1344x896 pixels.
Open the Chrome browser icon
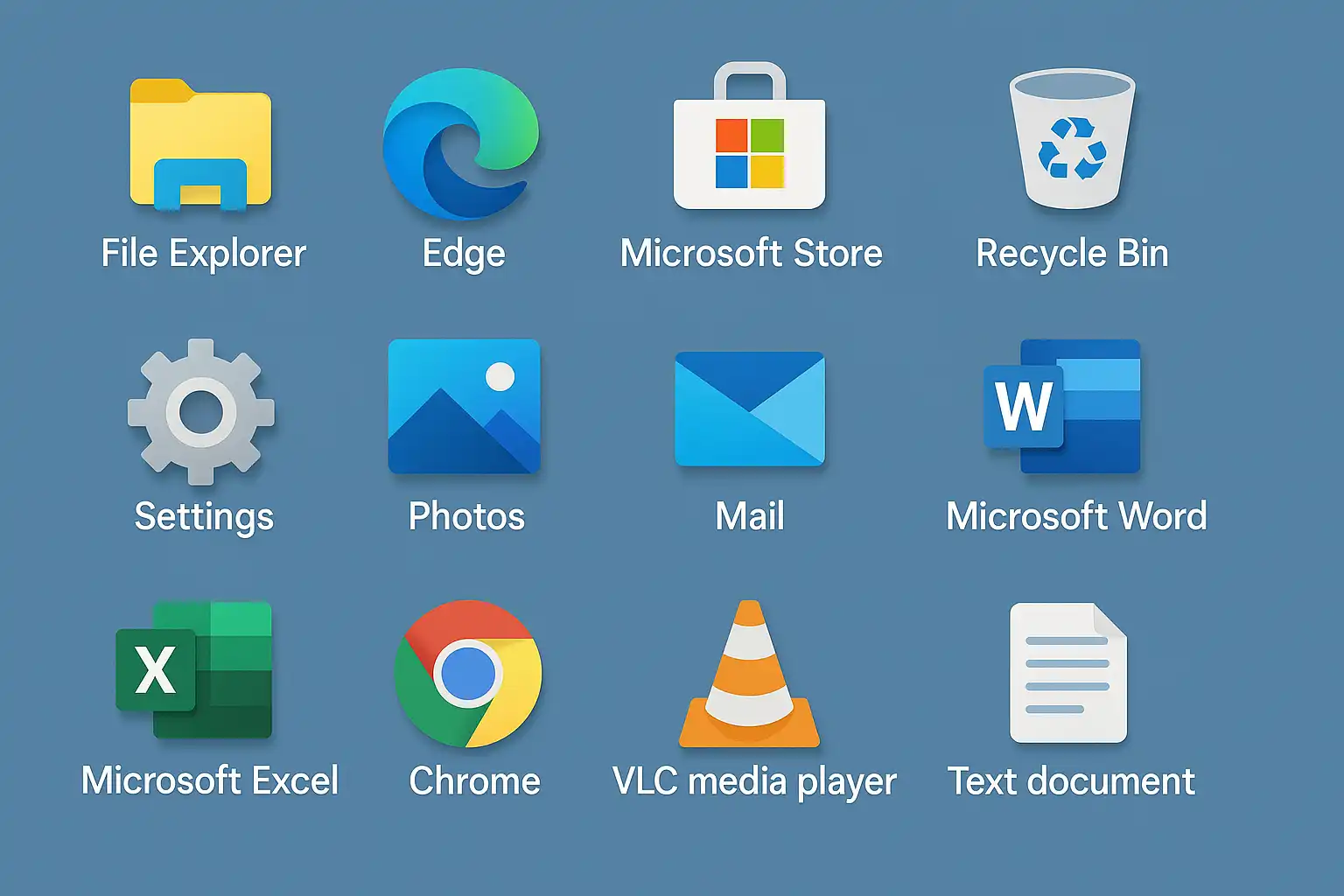click(x=468, y=673)
